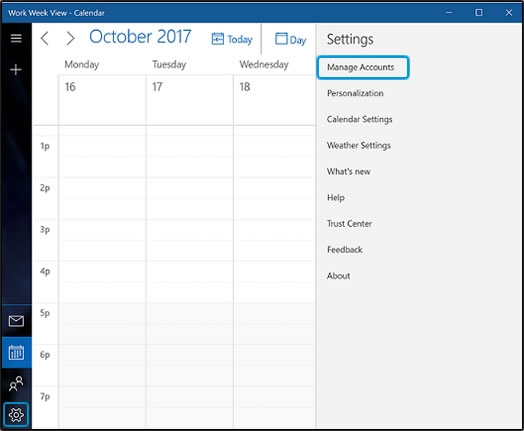Switch to the Mail app icon
Viewport: 524px width, 431px height.
point(16,321)
